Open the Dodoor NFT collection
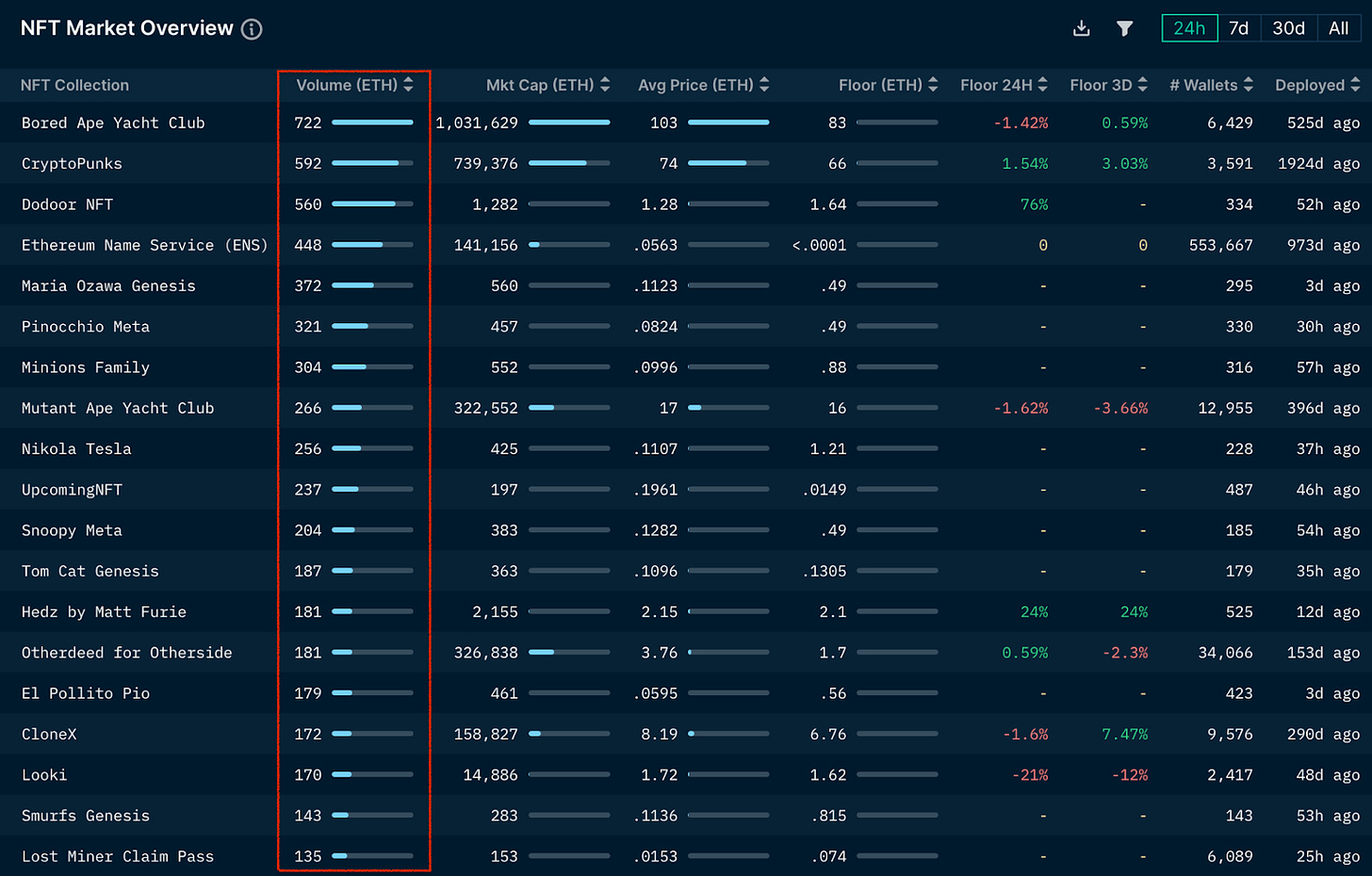Viewport: 1372px width, 876px height. [x=67, y=204]
